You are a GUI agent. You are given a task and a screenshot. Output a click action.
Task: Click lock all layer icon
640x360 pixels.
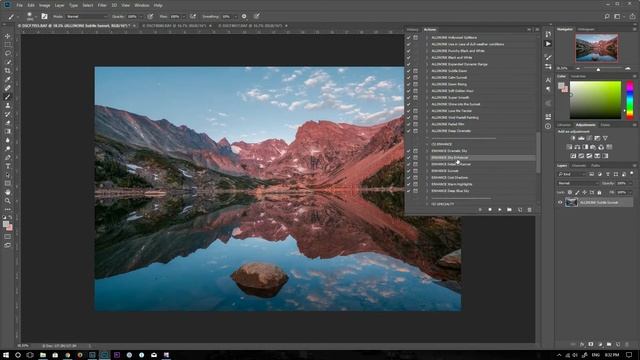click(599, 192)
